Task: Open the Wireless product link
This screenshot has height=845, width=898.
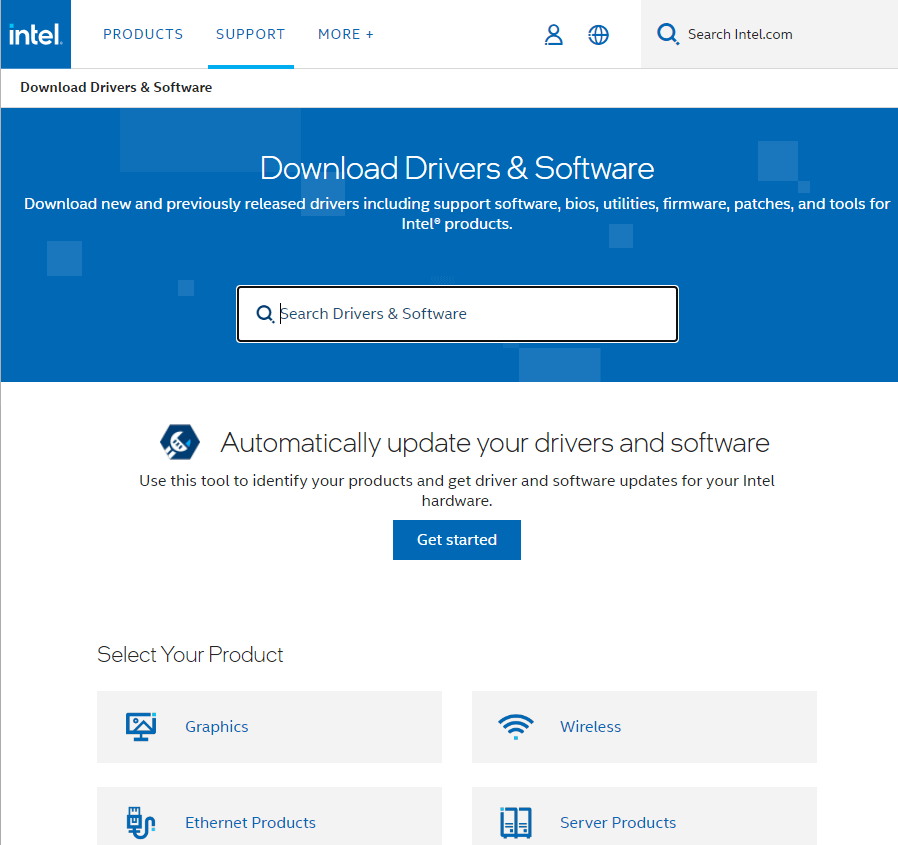Action: pyautogui.click(x=644, y=726)
